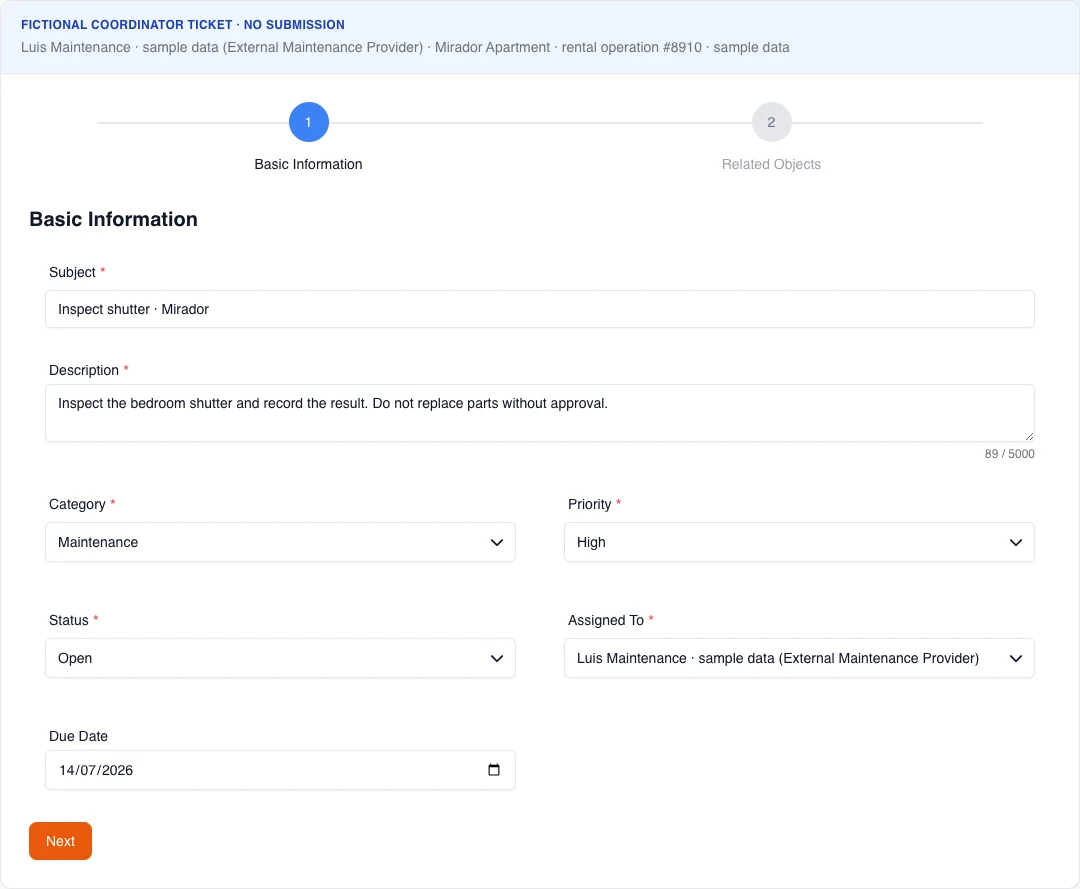Select the Basic Information step label
The image size is (1080, 889).
click(308, 165)
